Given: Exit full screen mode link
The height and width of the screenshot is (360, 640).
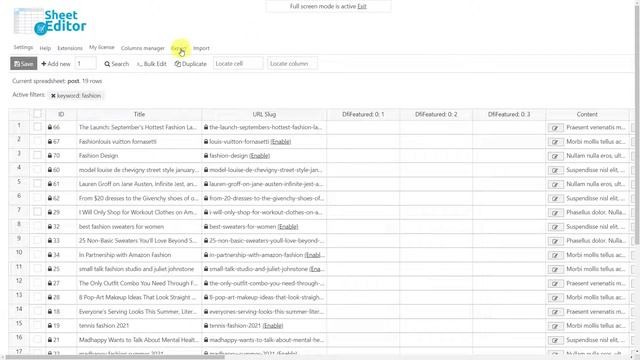Looking at the screenshot, I should click(362, 7).
